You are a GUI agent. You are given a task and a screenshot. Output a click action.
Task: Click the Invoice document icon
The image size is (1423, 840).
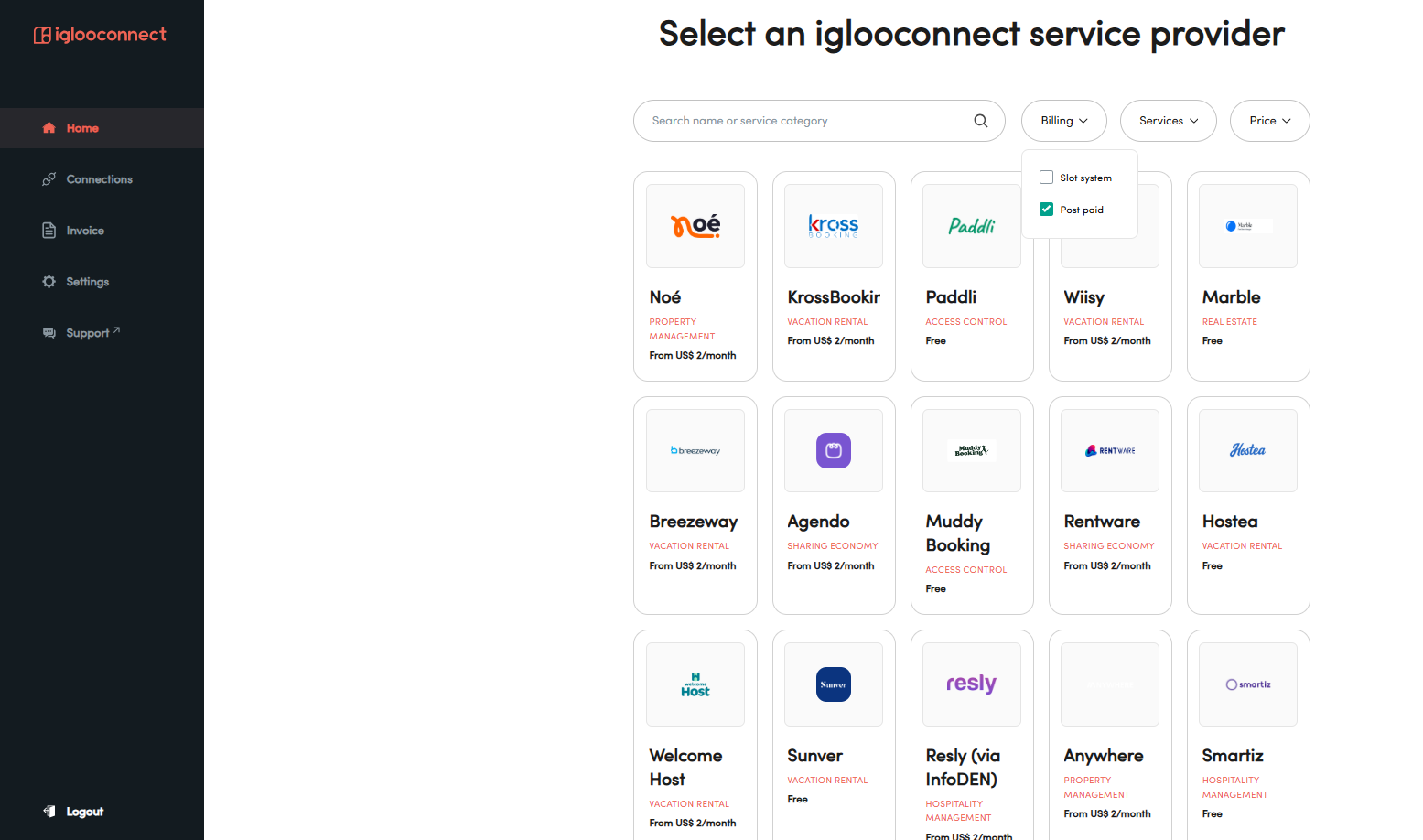49,231
